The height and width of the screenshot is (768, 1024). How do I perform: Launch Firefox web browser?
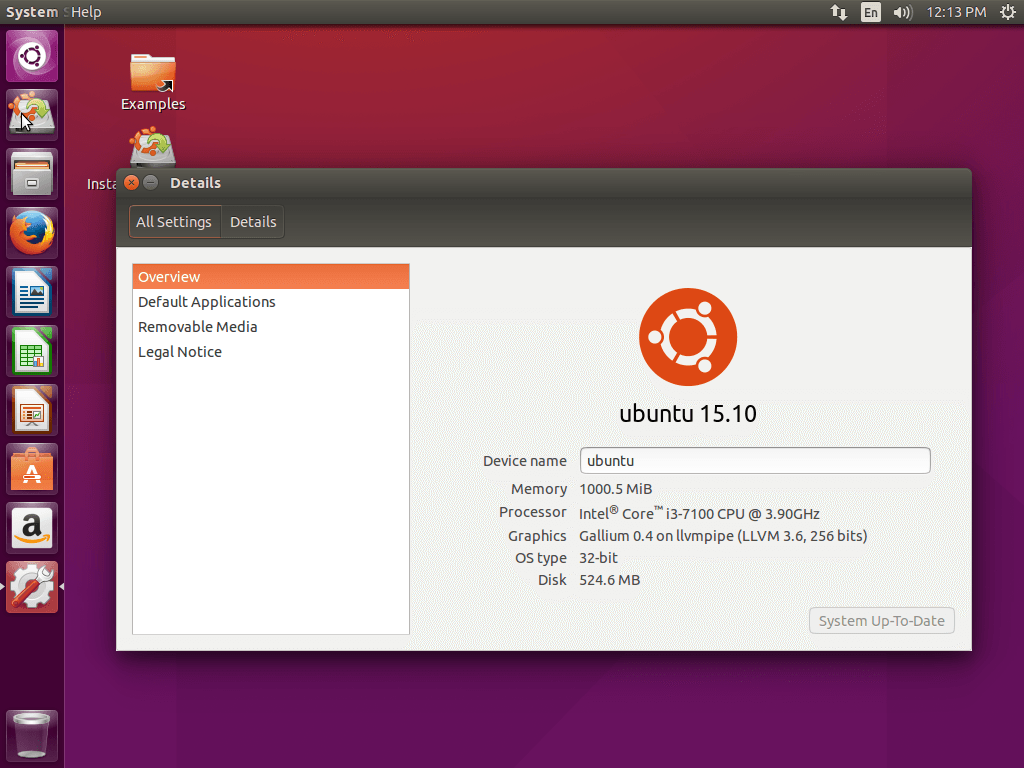(32, 233)
